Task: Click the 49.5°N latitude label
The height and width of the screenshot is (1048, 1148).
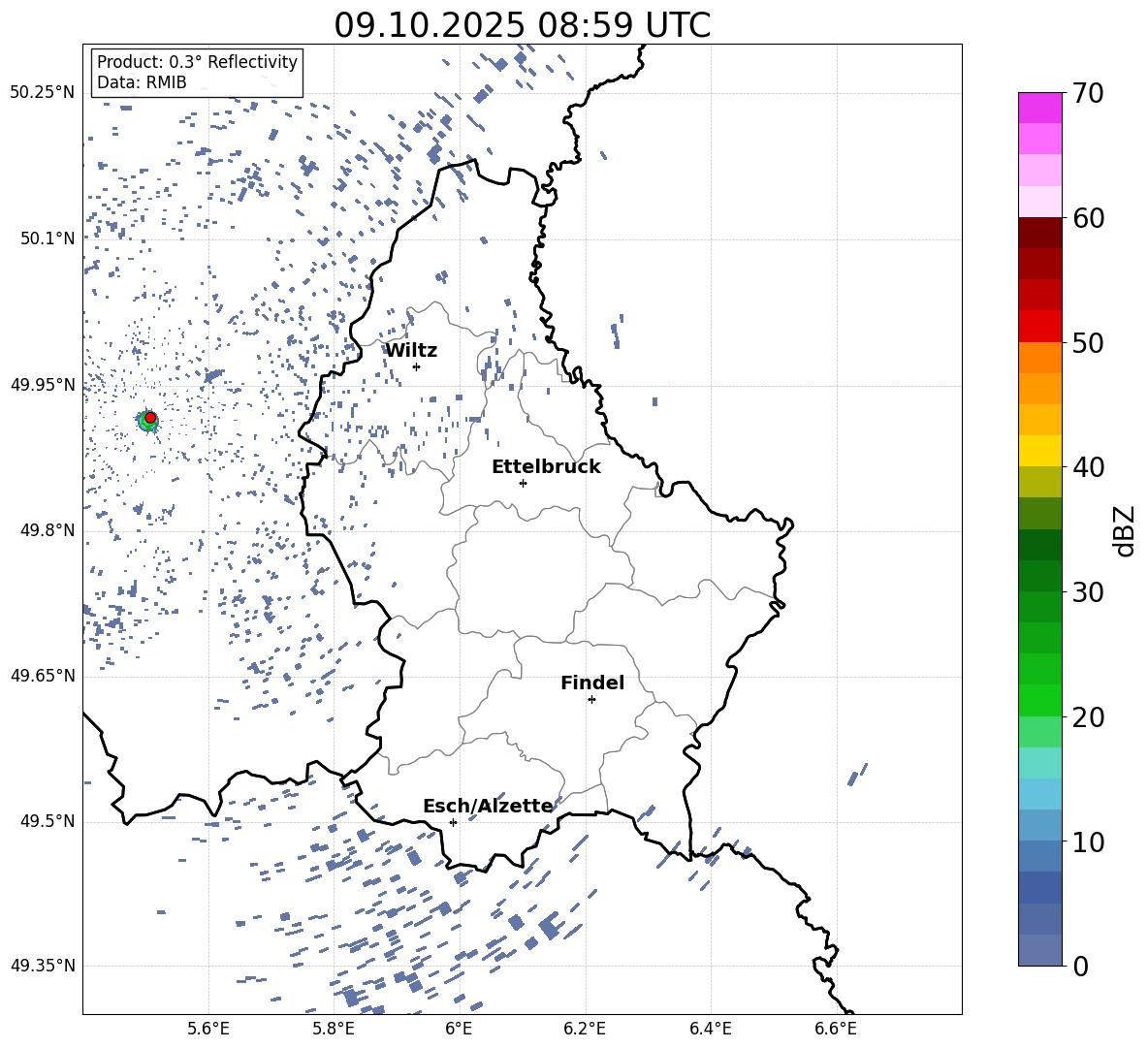Action: [47, 821]
